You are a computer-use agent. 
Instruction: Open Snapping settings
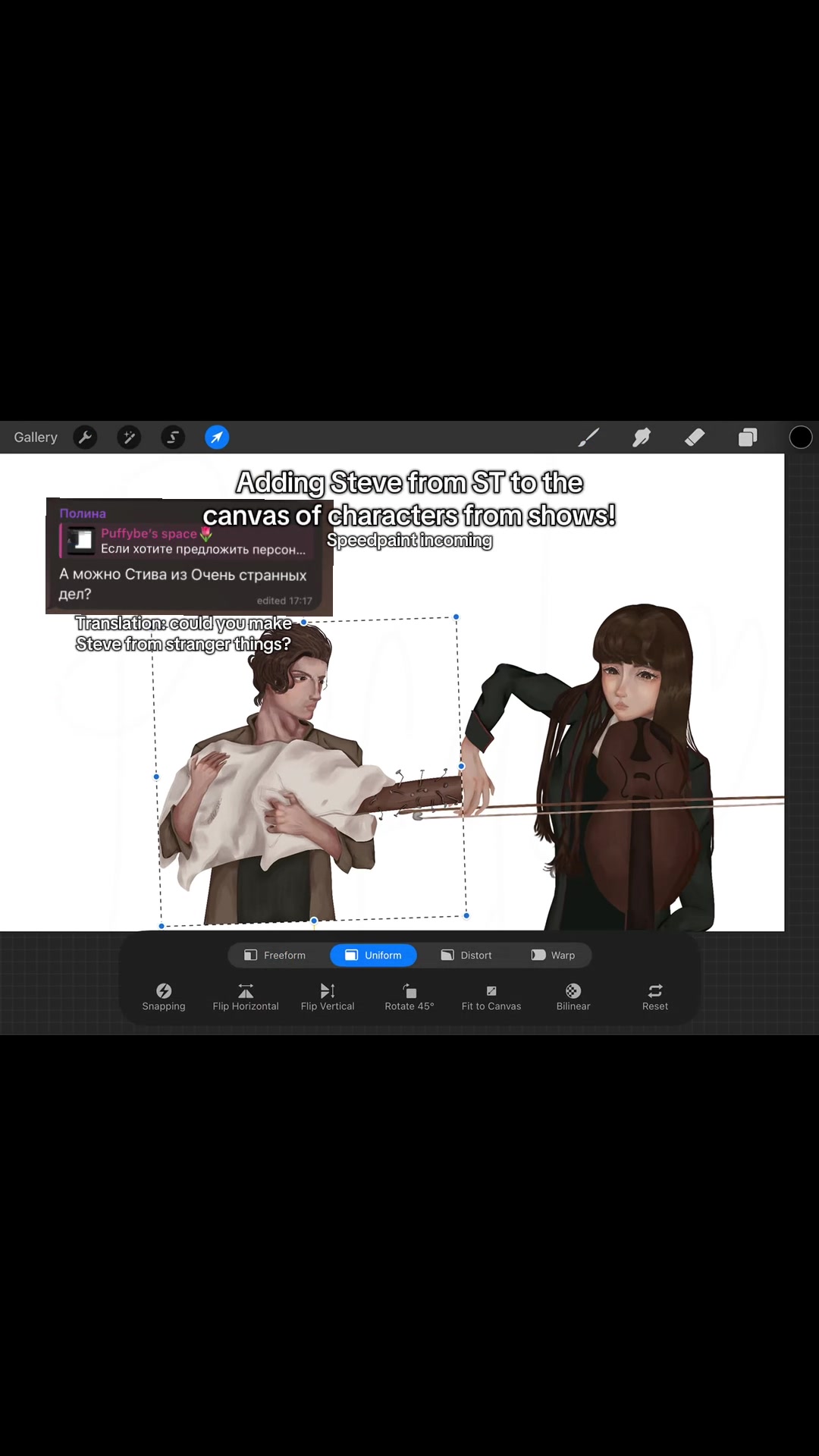(164, 997)
